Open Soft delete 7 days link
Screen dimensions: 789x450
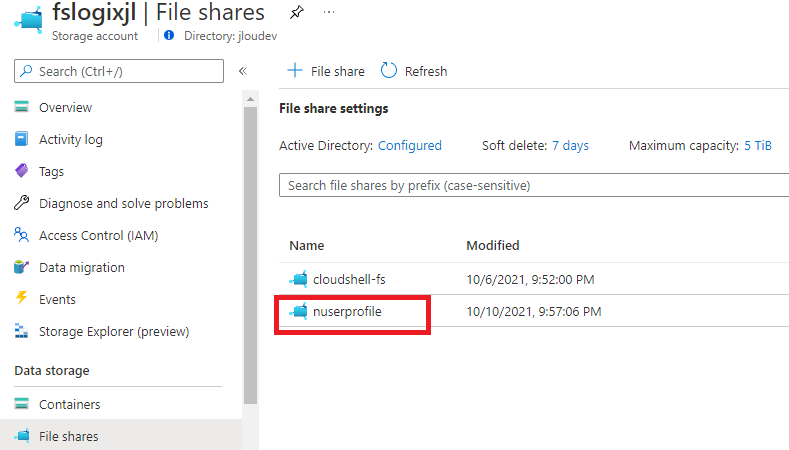pos(570,145)
